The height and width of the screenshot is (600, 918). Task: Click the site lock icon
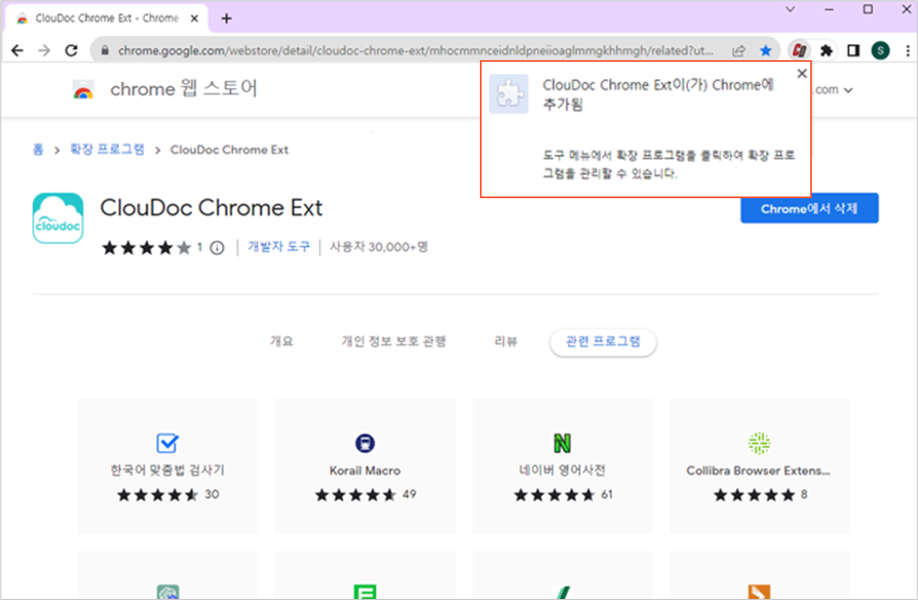(x=105, y=51)
